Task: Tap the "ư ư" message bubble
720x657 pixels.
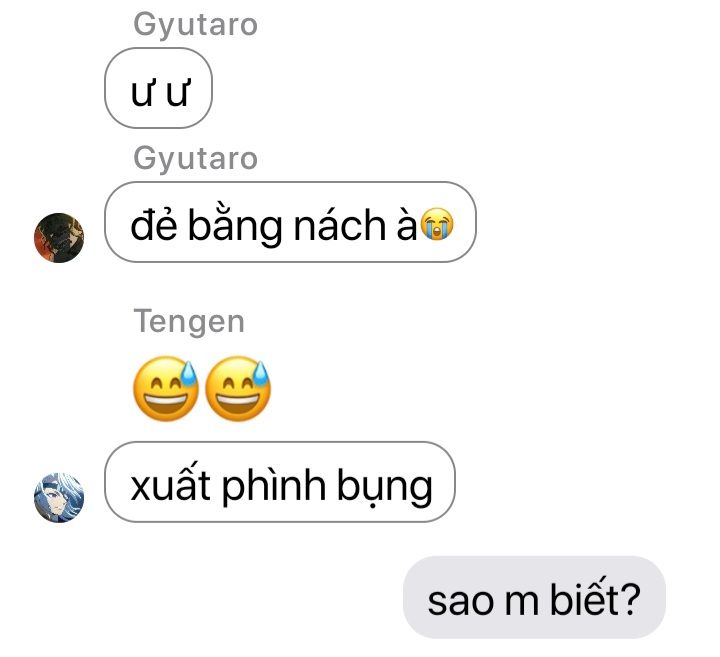Action: (158, 88)
